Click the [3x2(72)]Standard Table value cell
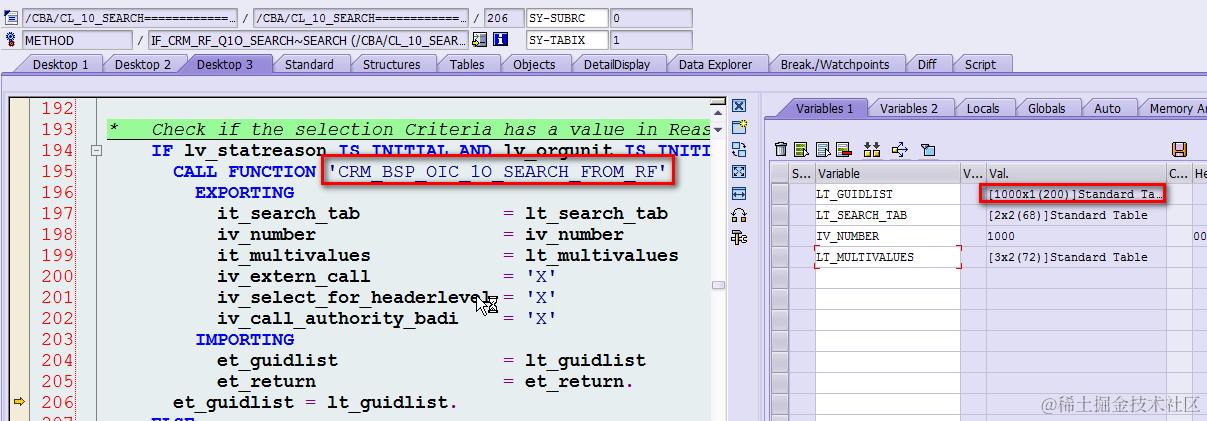Viewport: 1207px width, 421px height. pos(1076,257)
